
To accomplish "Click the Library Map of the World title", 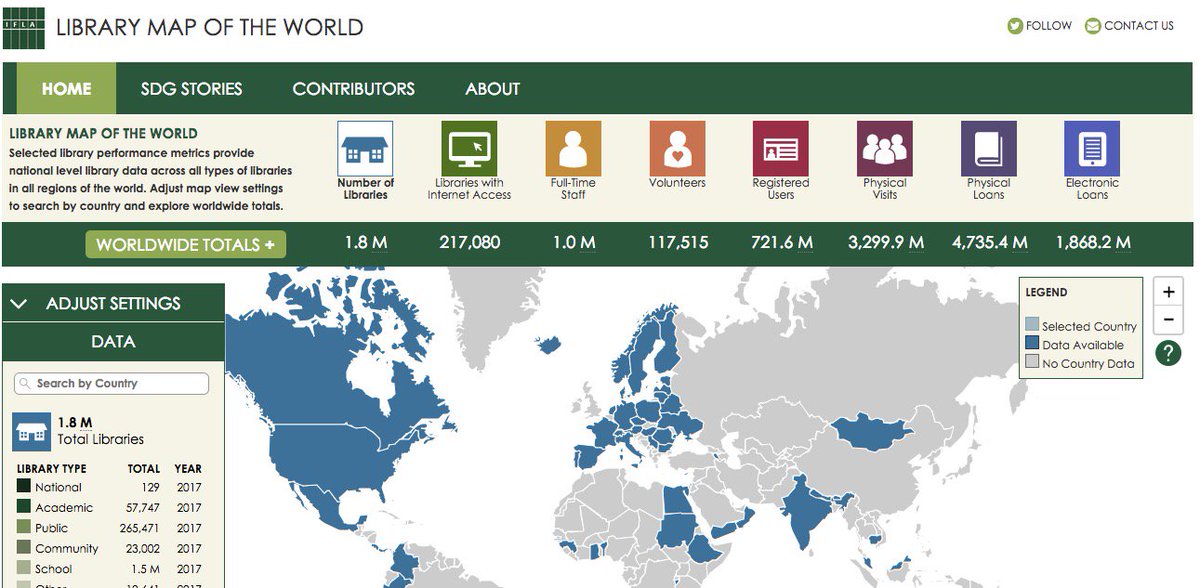I will click(209, 27).
